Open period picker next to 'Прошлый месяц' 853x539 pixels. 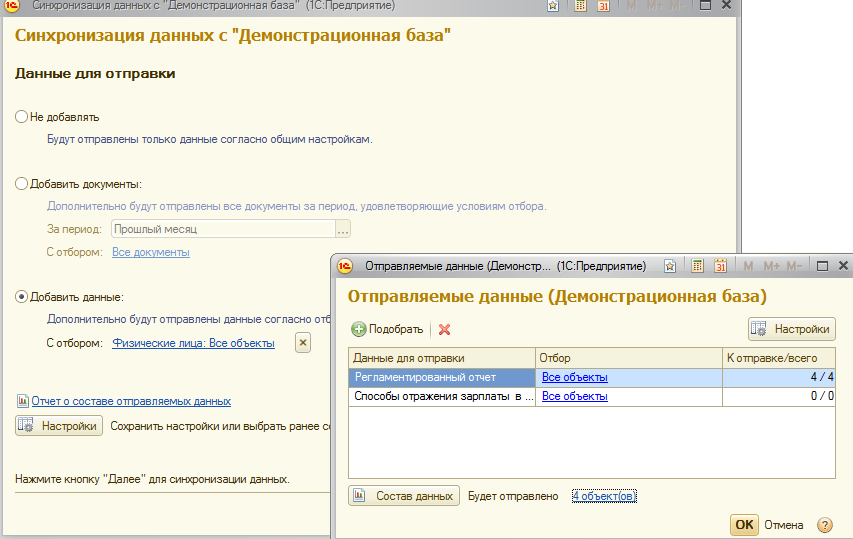(343, 229)
